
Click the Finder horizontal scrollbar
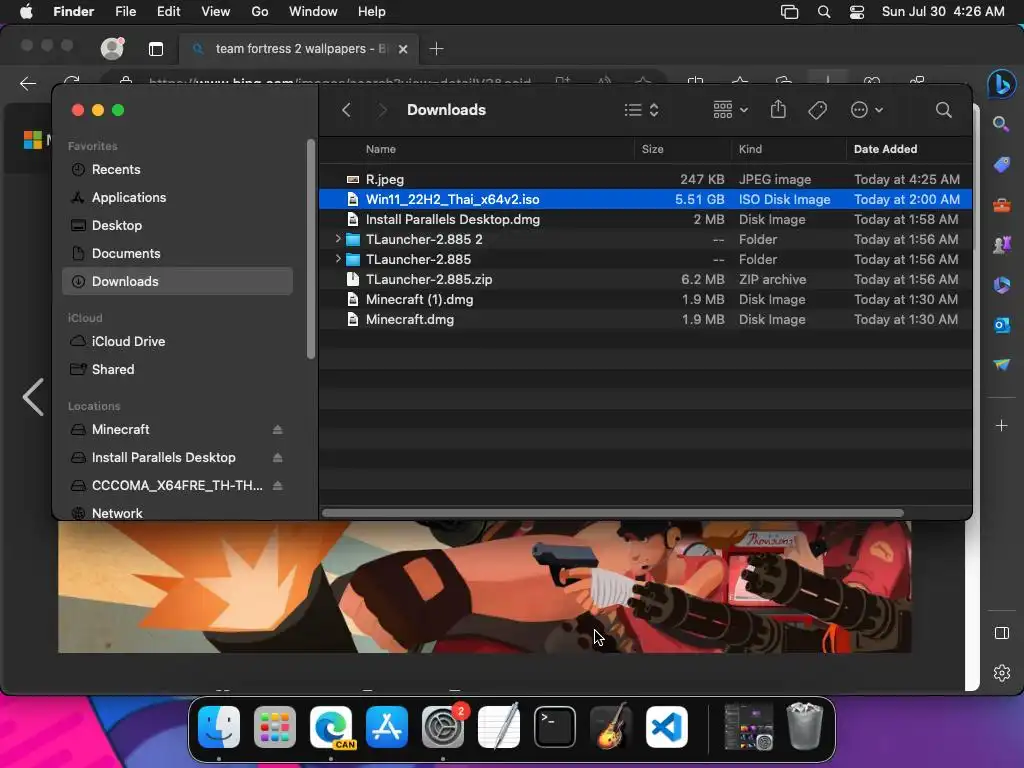tap(613, 513)
